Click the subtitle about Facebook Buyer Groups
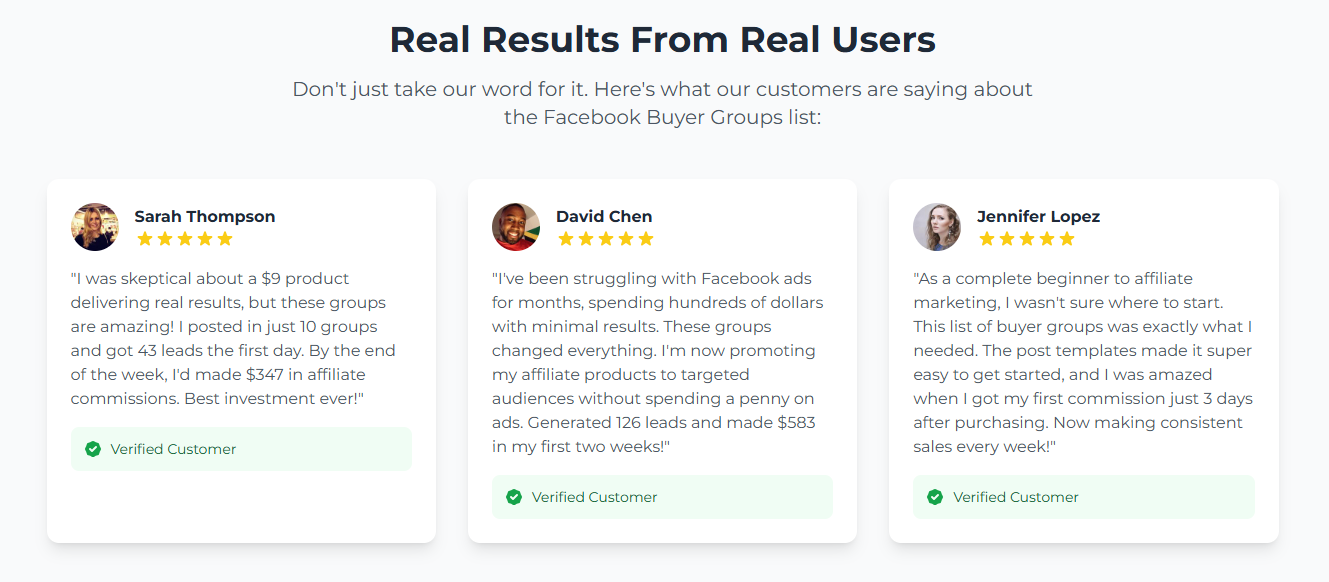 pyautogui.click(x=662, y=103)
